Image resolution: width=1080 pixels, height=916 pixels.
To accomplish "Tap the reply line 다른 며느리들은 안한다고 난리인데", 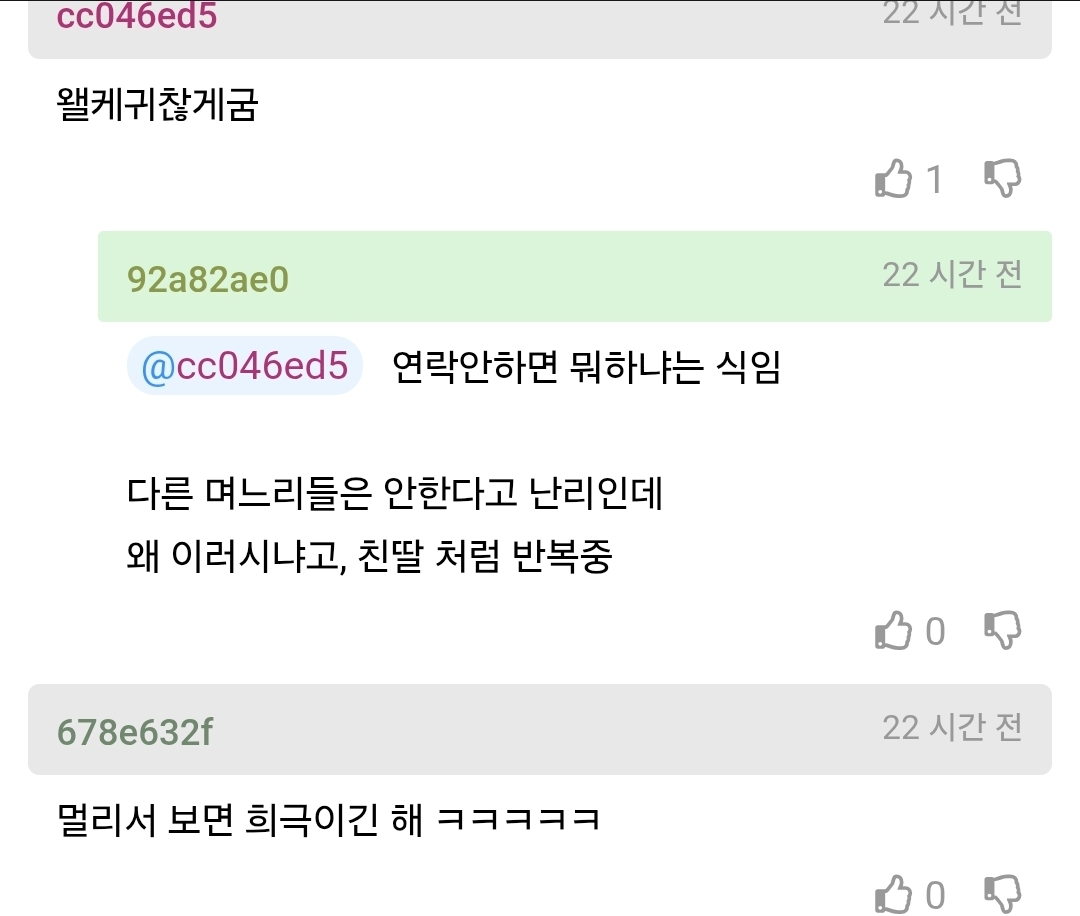I will pyautogui.click(x=395, y=493).
